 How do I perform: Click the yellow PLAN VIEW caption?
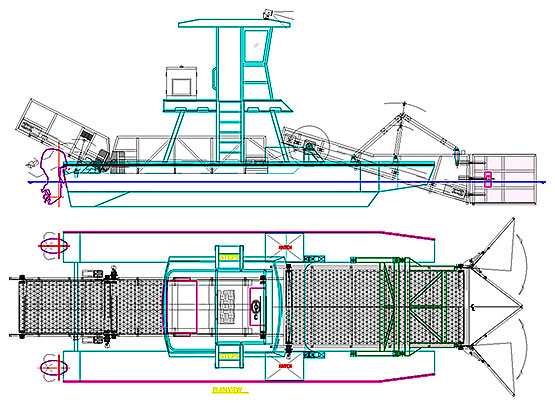(230, 390)
